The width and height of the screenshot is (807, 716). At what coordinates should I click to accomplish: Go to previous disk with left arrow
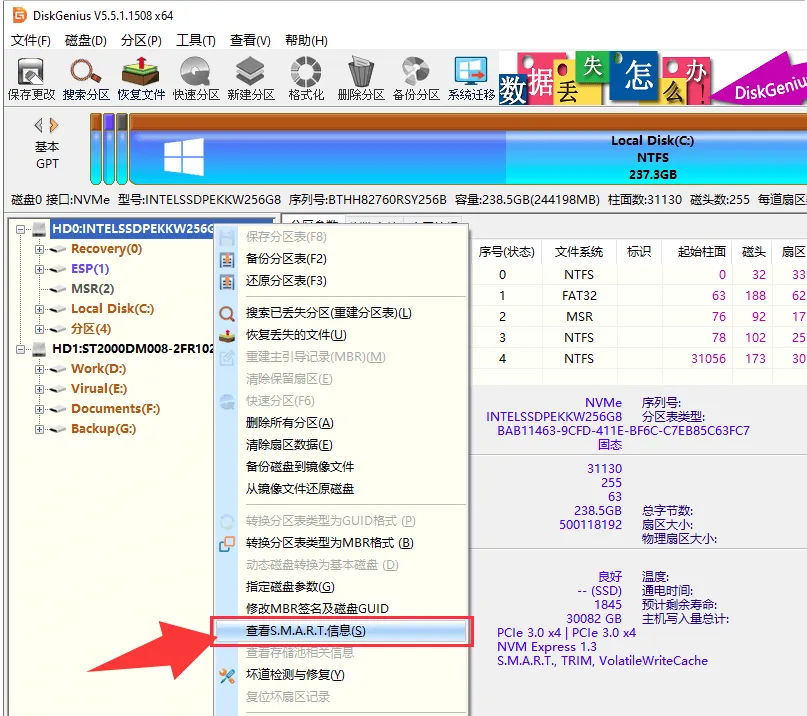(x=38, y=125)
